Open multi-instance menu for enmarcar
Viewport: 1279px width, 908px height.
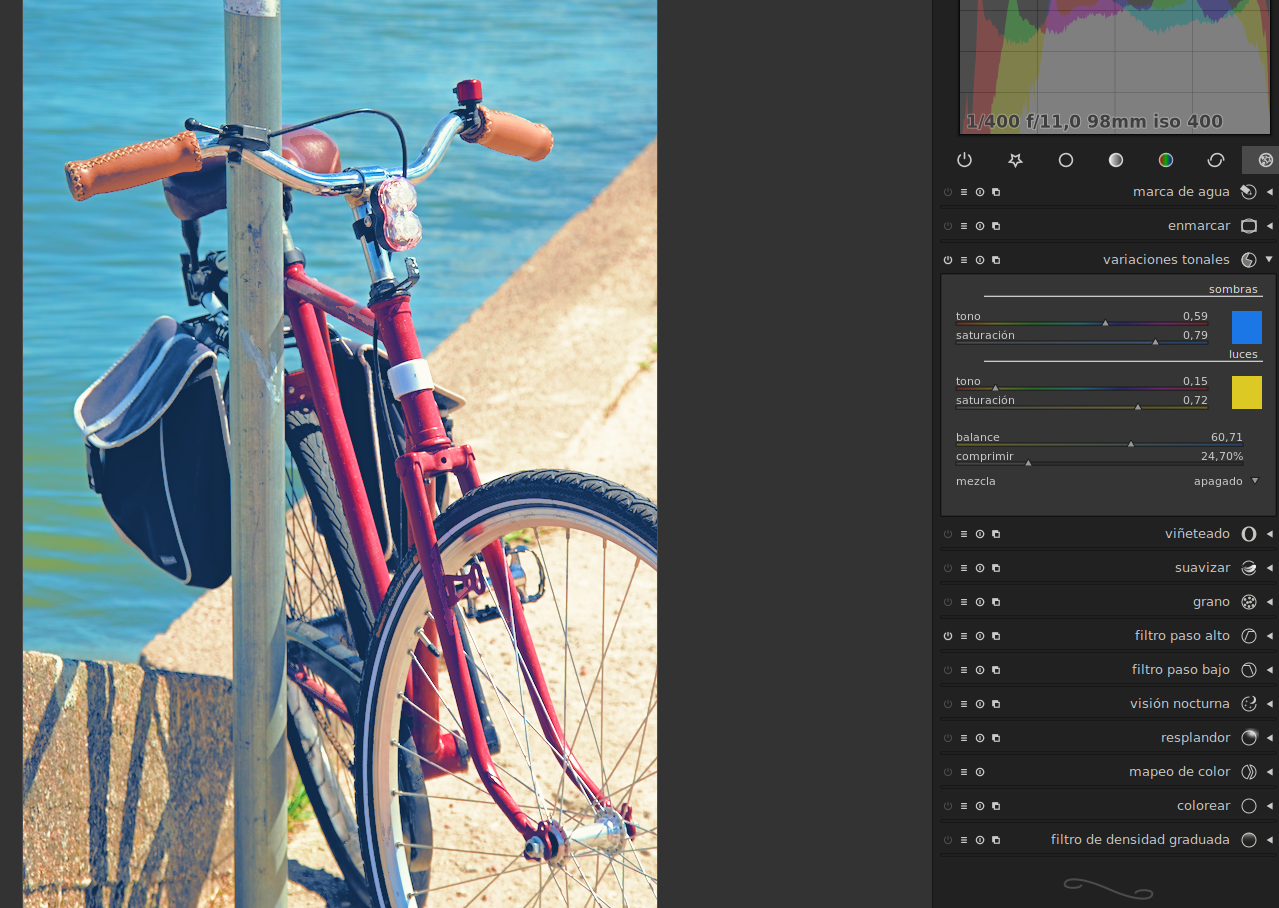[x=996, y=226]
